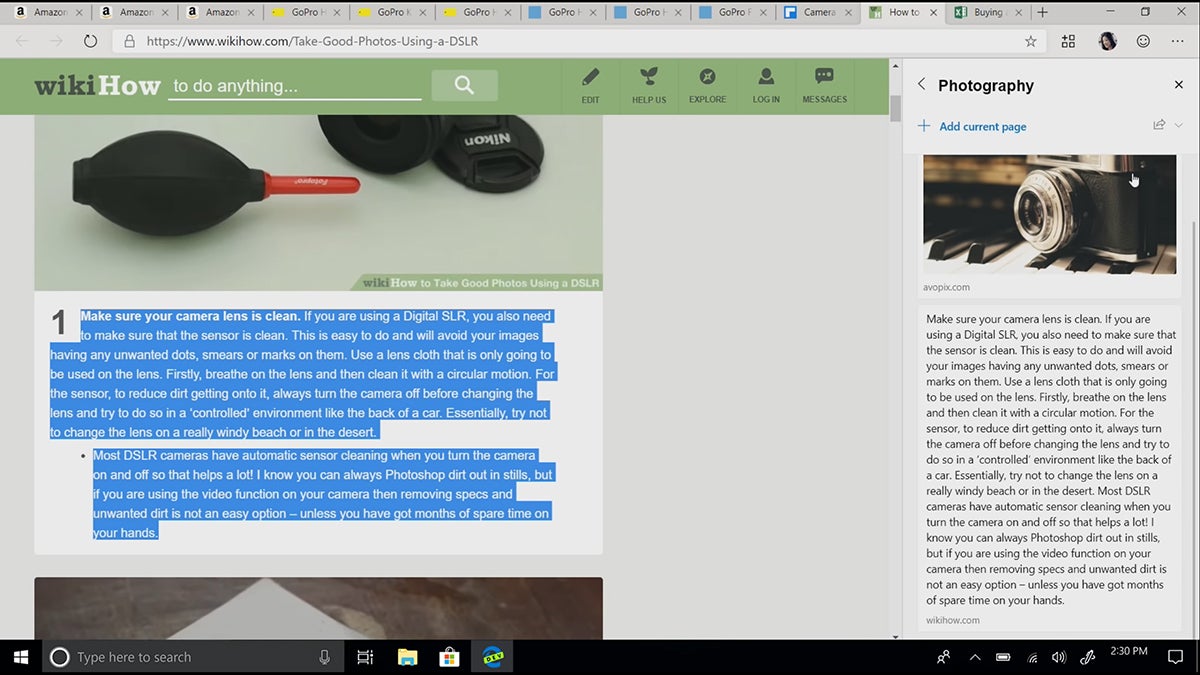Click the Add current page link

[x=984, y=126]
